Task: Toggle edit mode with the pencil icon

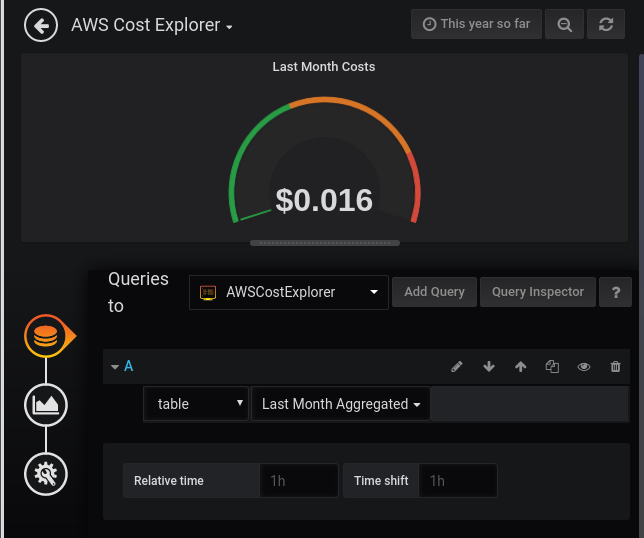Action: [457, 366]
